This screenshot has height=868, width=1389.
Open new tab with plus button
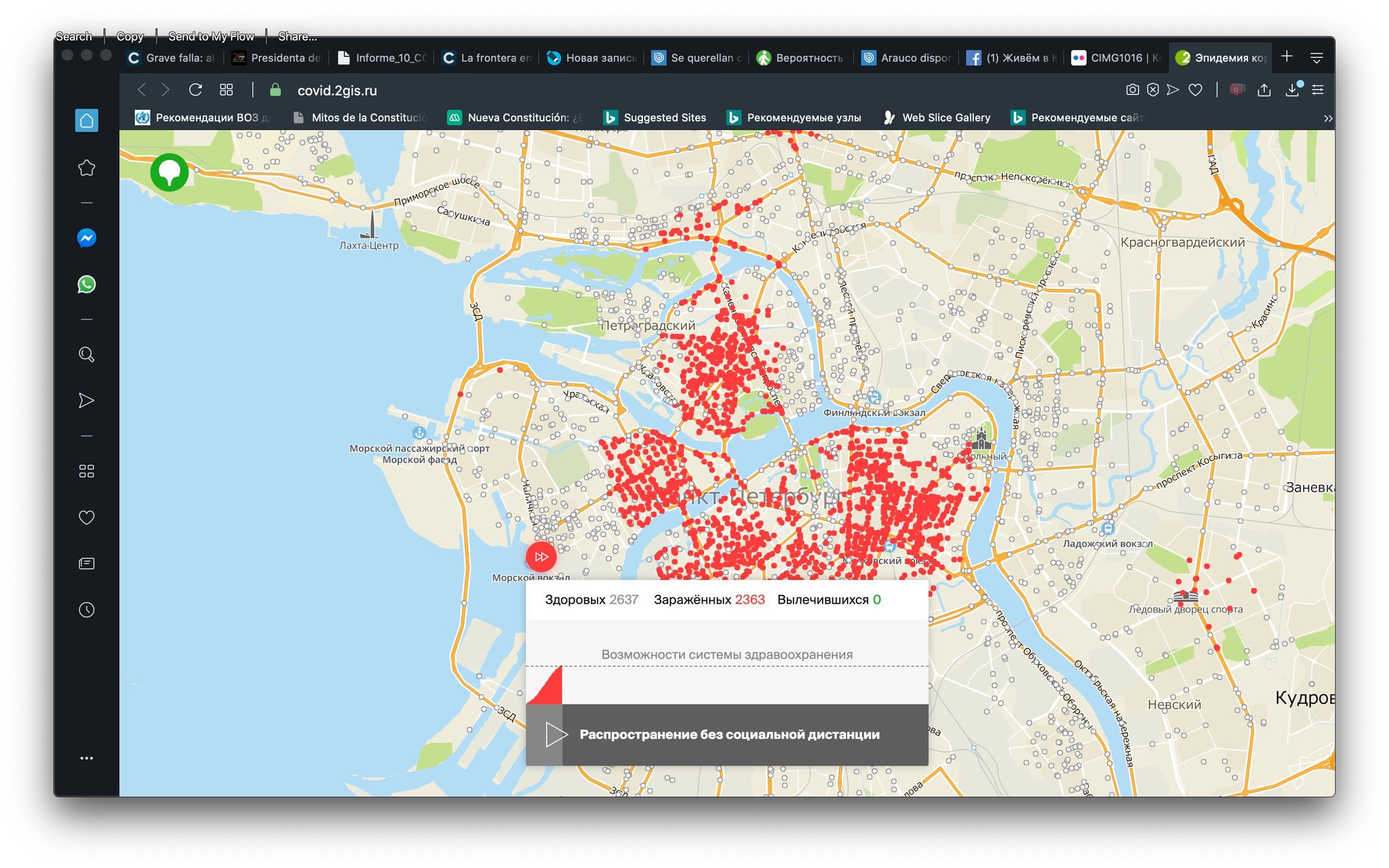[x=1287, y=56]
